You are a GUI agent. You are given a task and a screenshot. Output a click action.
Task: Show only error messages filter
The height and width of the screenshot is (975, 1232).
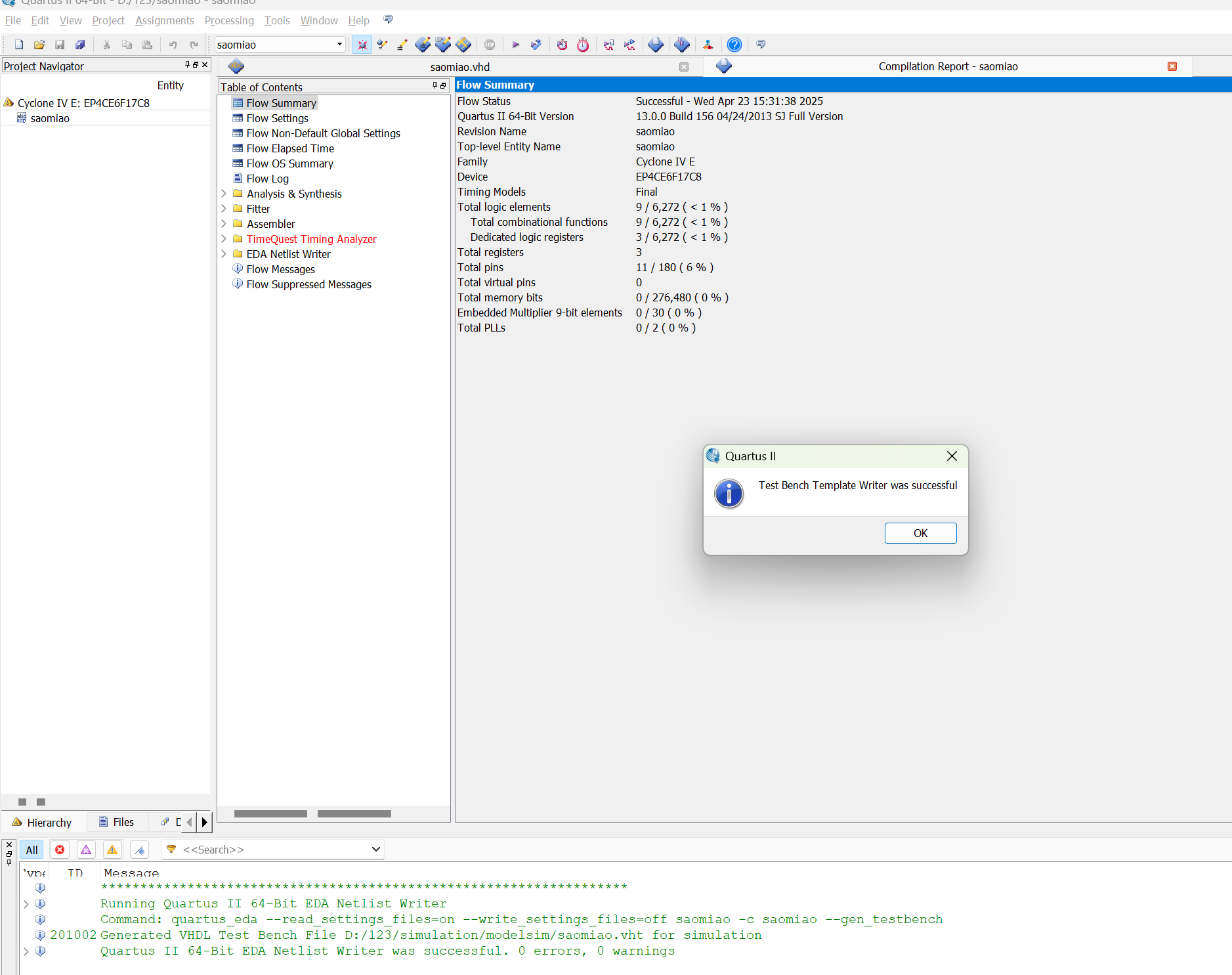(60, 850)
